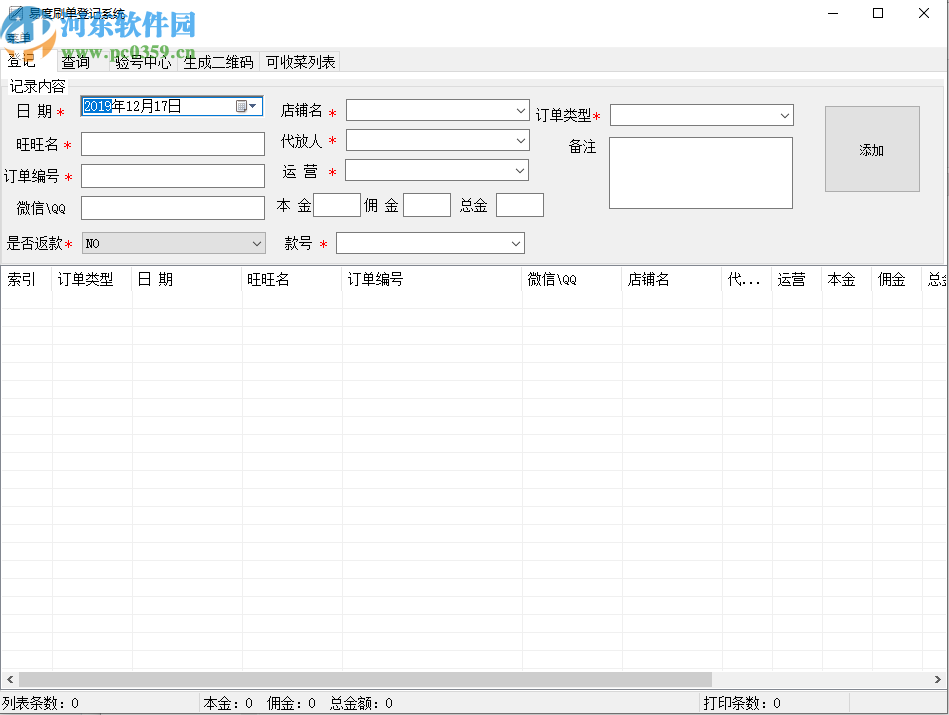Click inside the 备注 text area

click(x=701, y=173)
